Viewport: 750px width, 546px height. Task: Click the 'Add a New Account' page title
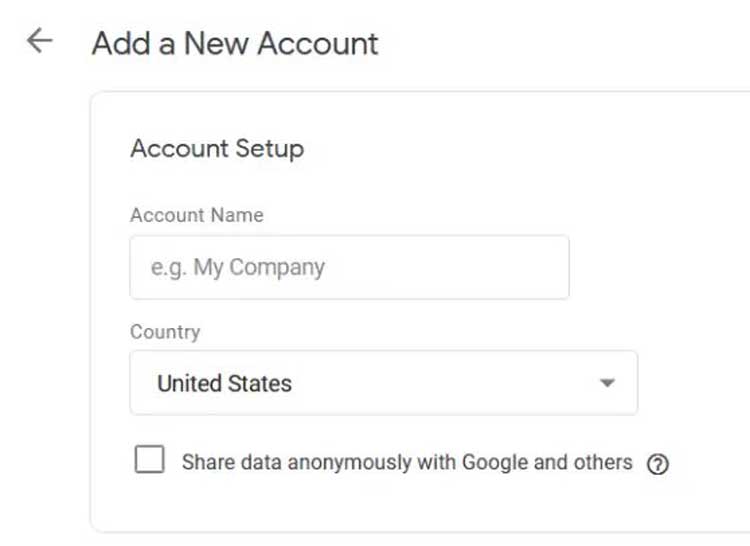pyautogui.click(x=235, y=44)
